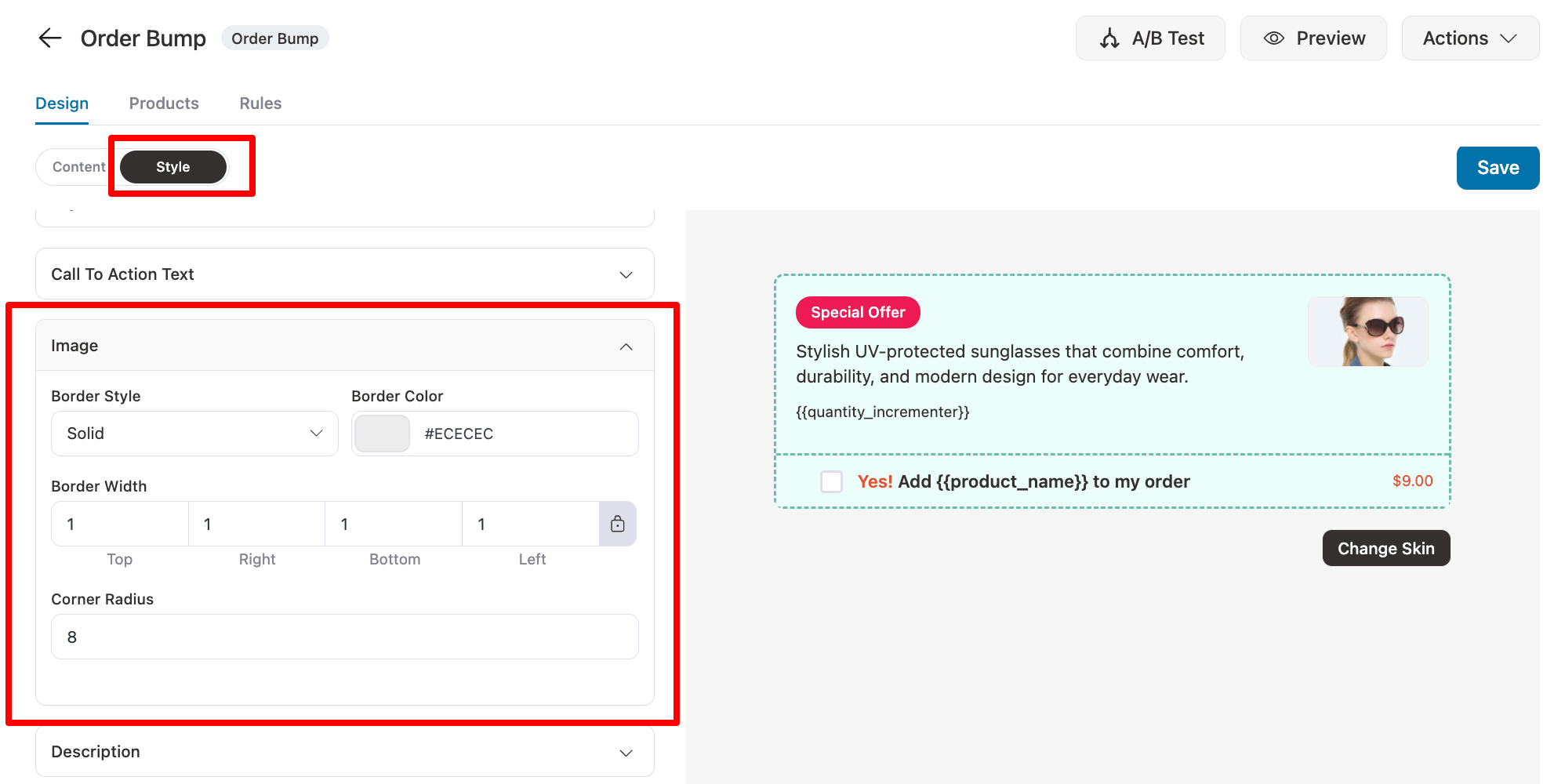Click the Corner Radius input field
Screen dimensions: 1554x784
[344, 637]
